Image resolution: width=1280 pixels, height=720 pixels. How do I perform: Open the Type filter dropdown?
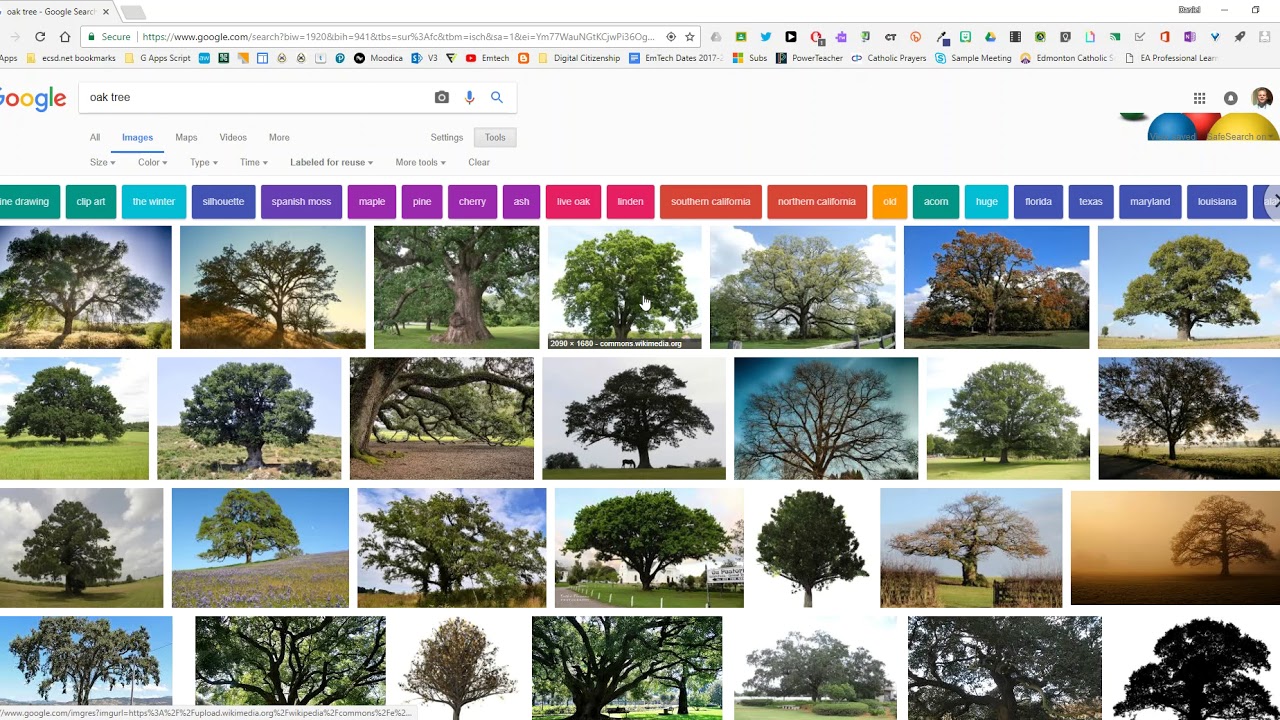click(203, 162)
